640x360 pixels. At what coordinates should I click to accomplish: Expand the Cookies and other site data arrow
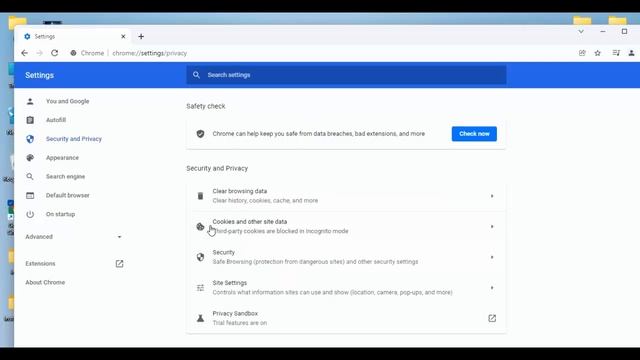[492, 227]
